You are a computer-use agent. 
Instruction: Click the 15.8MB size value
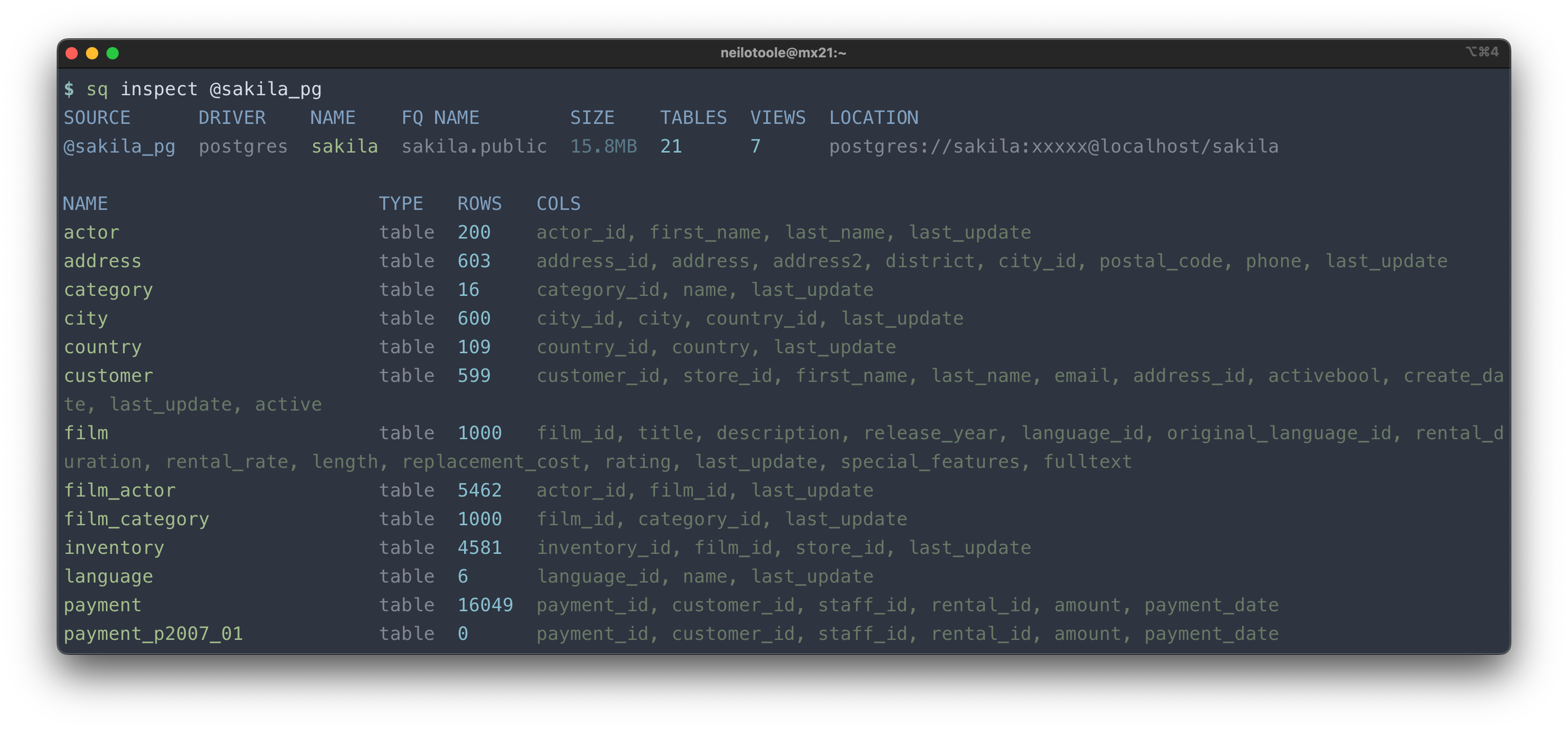coord(603,146)
